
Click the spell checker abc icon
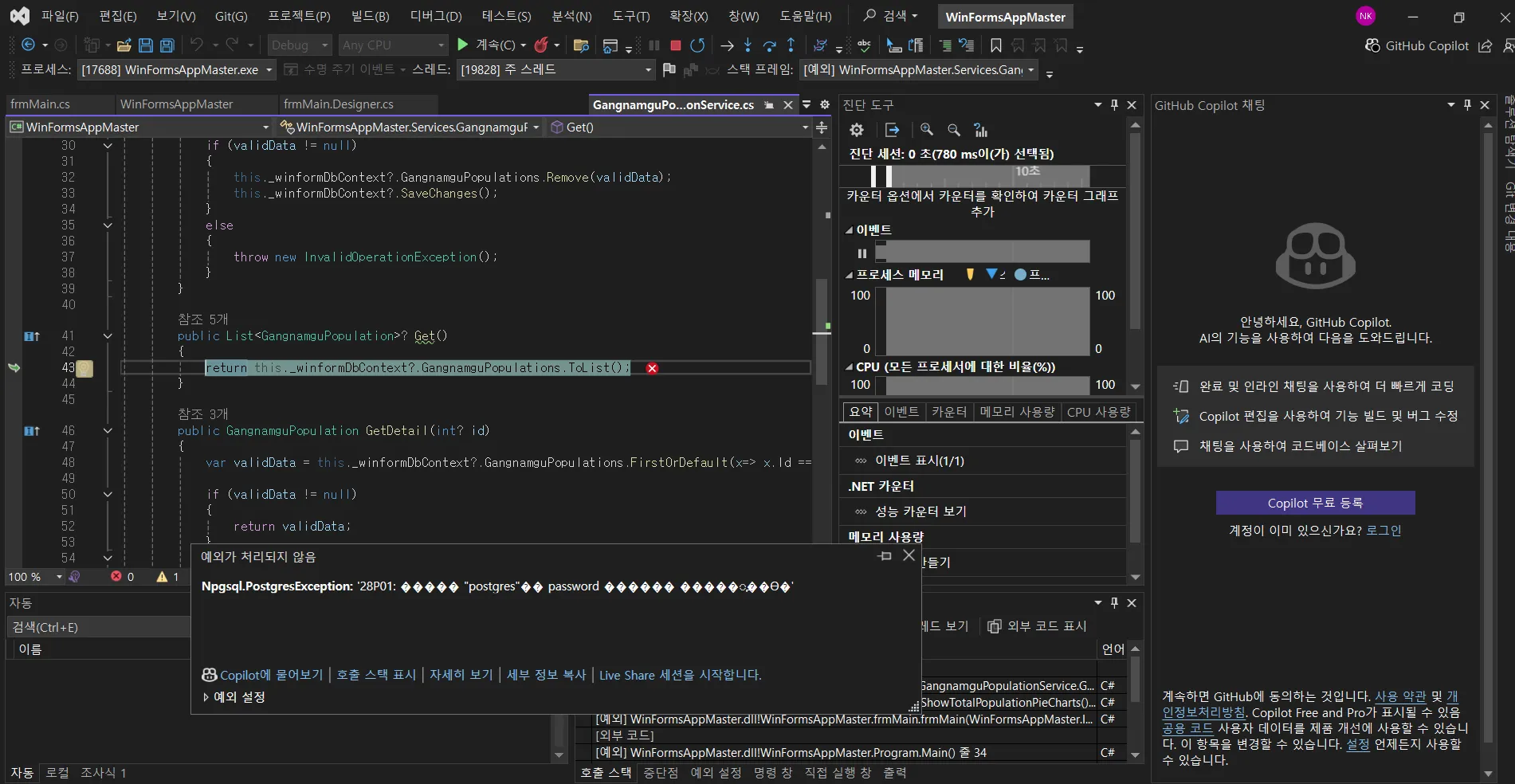(x=864, y=45)
